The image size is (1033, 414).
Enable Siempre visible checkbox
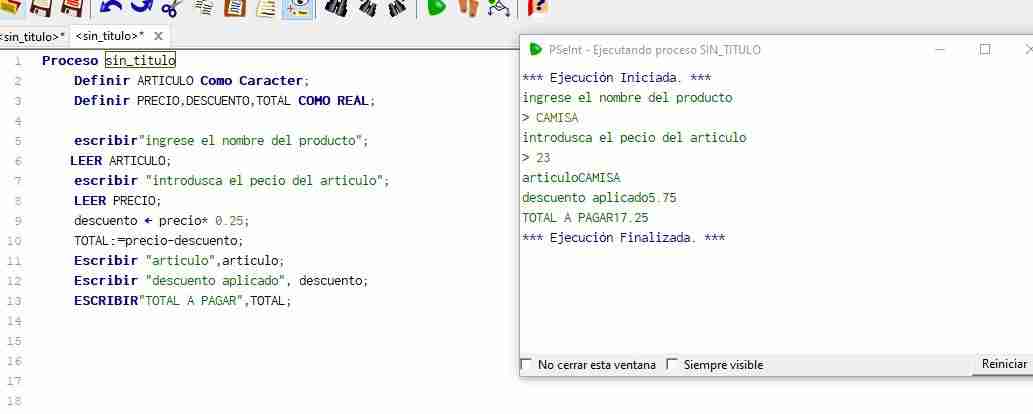point(671,364)
